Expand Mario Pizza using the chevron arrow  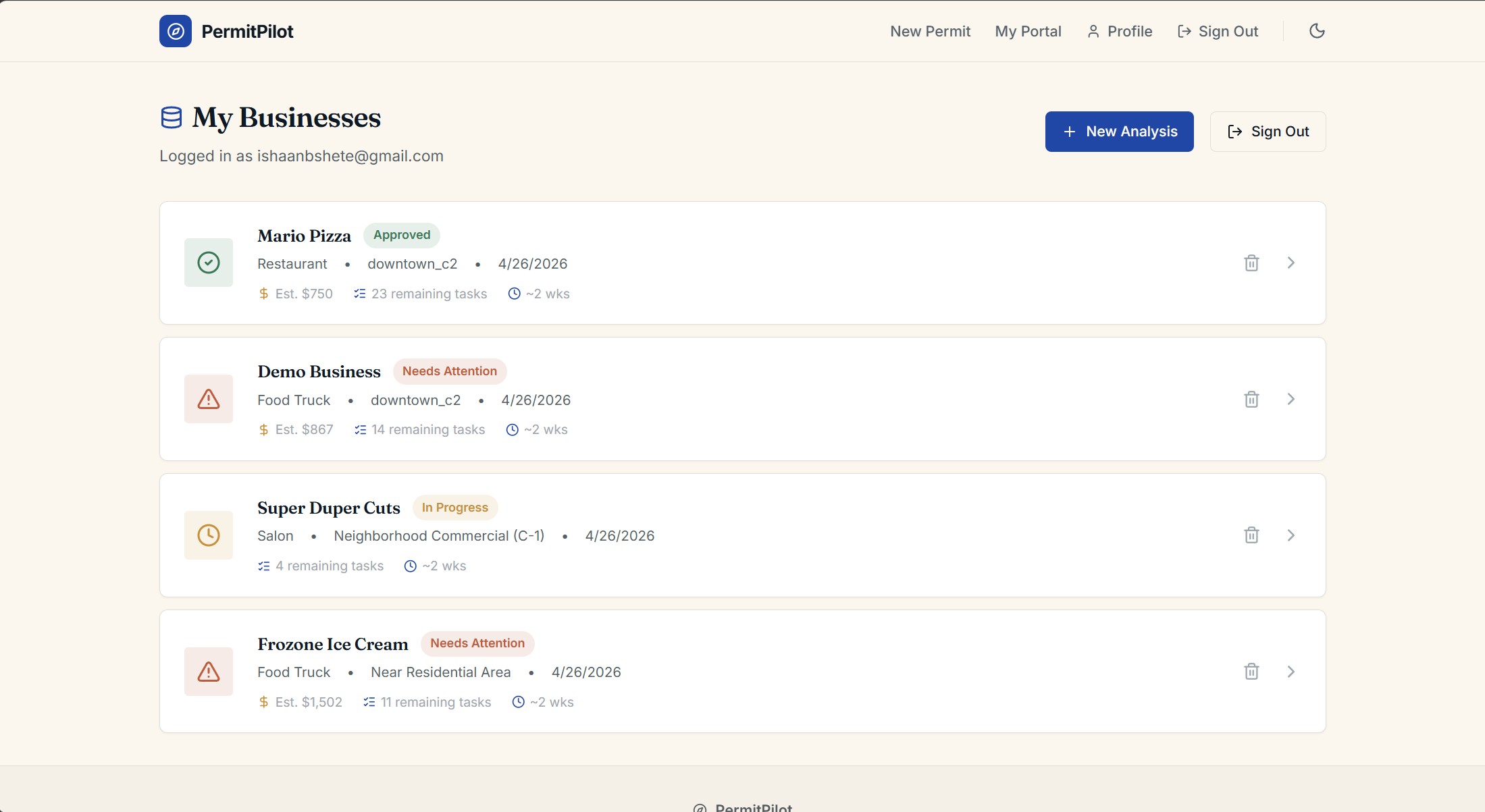point(1291,263)
